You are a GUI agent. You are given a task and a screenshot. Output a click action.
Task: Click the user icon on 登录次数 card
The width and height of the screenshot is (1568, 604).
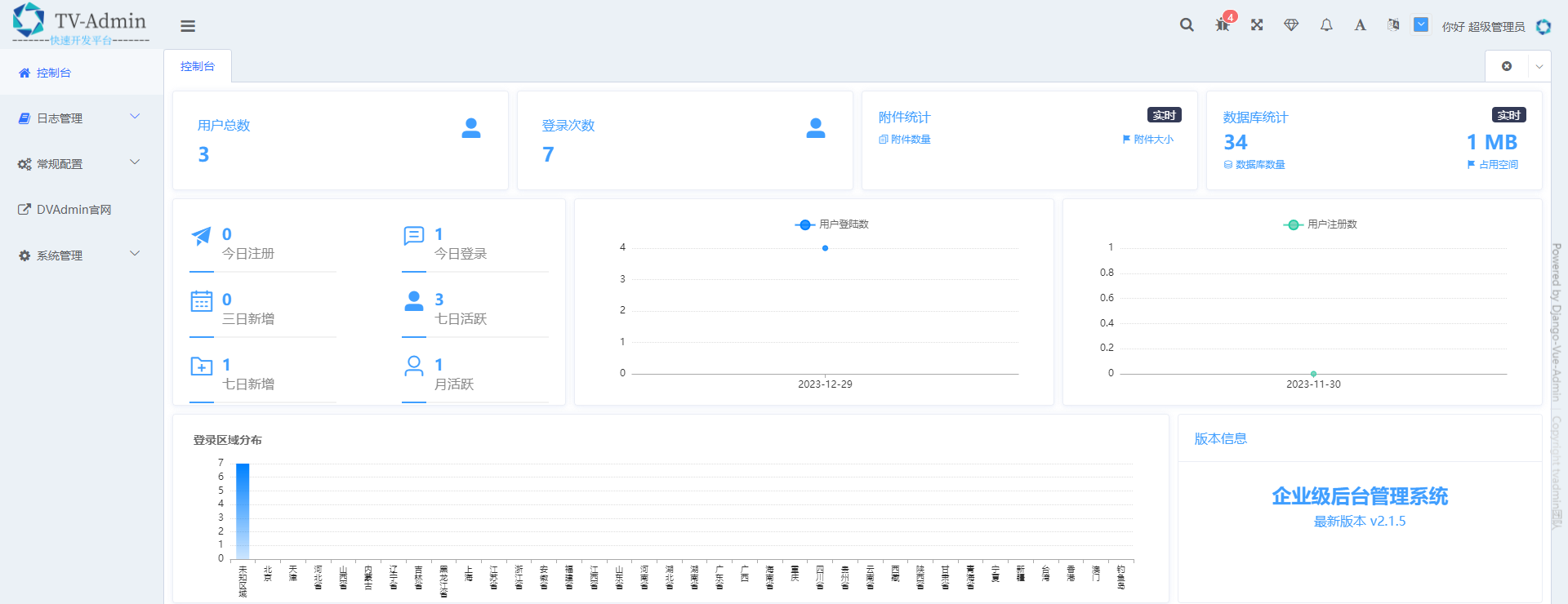click(x=816, y=128)
